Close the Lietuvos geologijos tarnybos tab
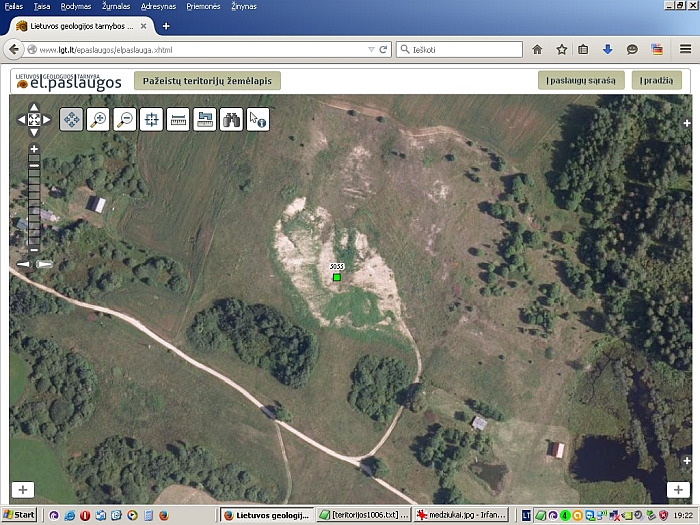 (143, 26)
